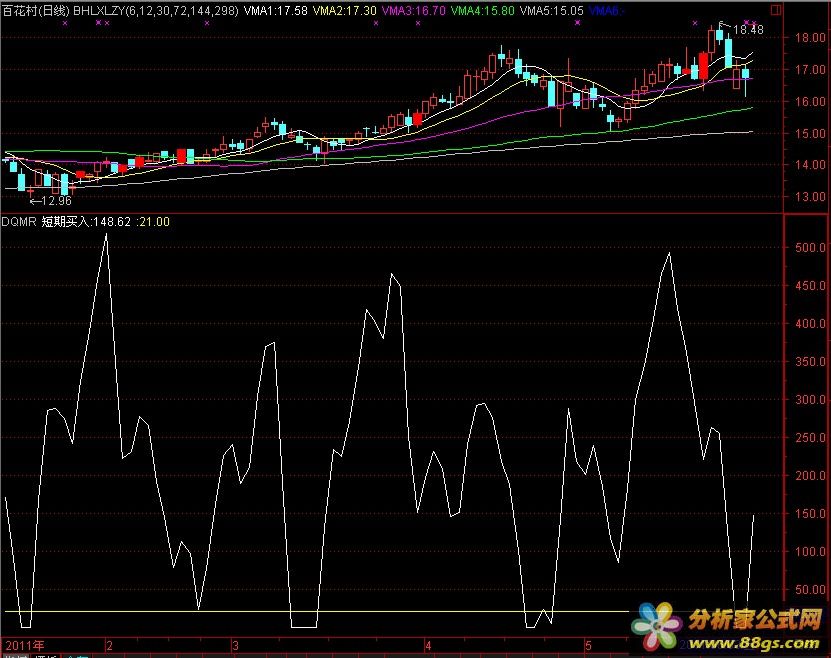Viewport: 831px width, 658px height.
Task: Click the VMA1:17.58 value
Action: tap(276, 11)
